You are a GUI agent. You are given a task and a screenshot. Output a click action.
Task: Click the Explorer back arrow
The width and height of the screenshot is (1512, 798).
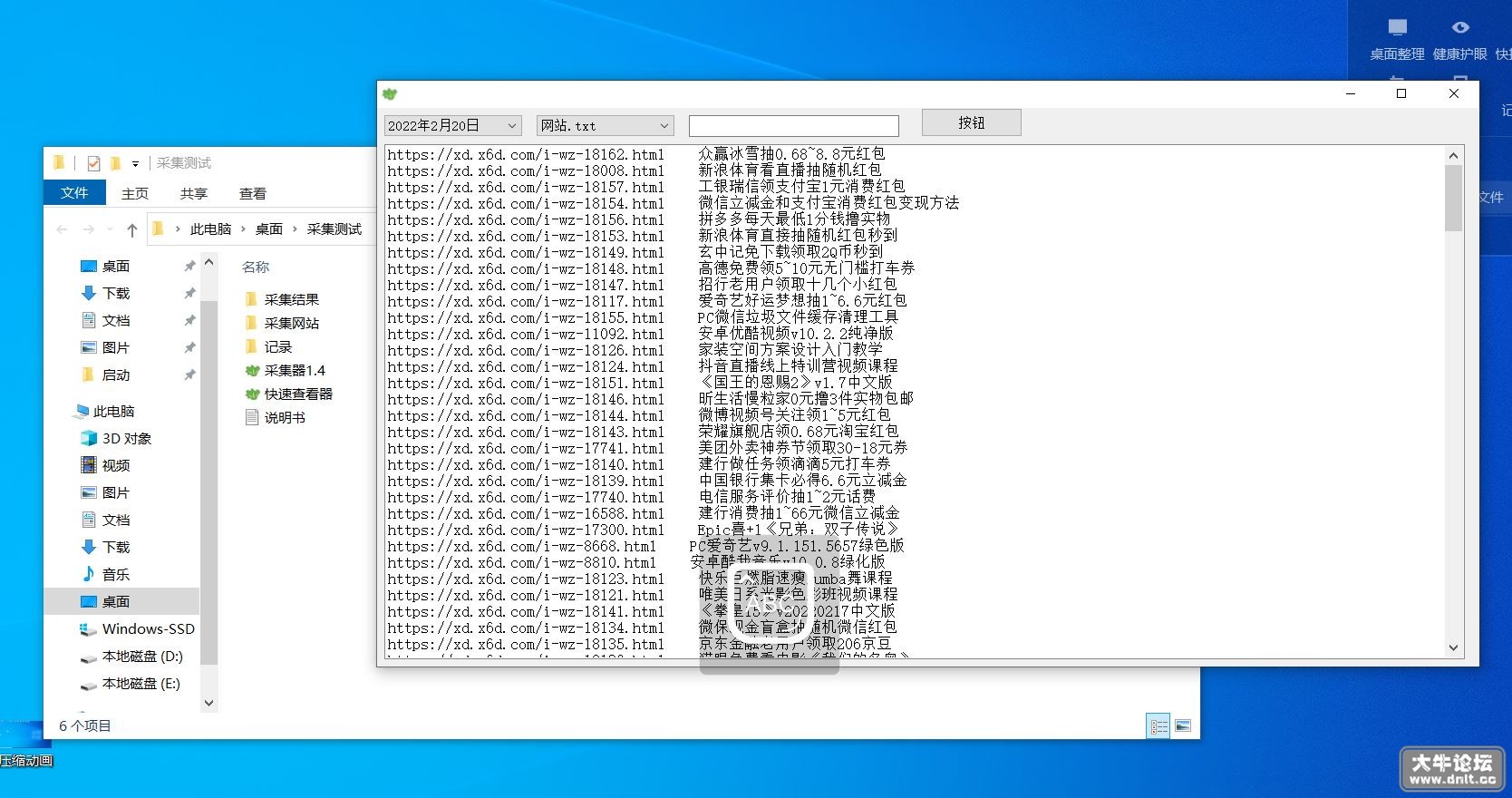(x=62, y=229)
